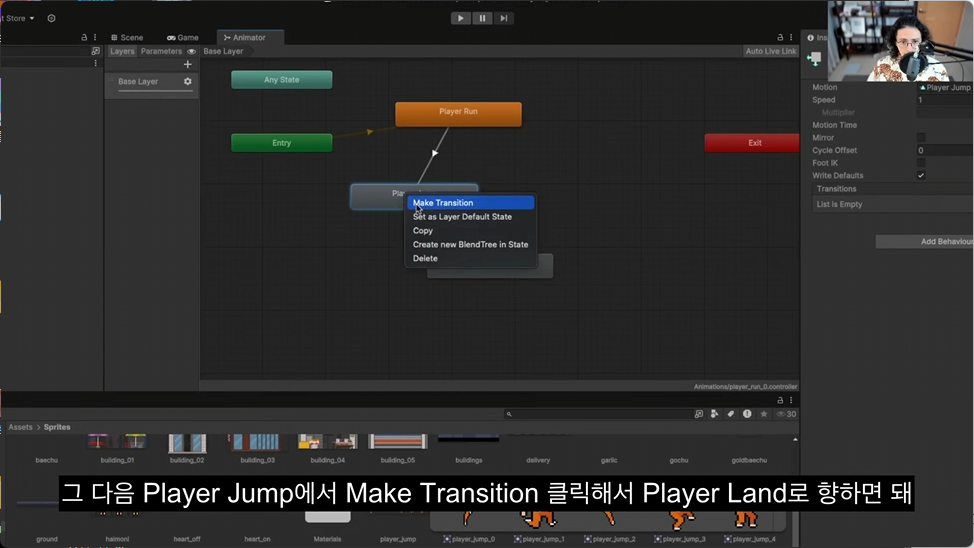This screenshot has width=974, height=548.
Task: Open the left panel three-dot options menu
Action: coord(95,37)
